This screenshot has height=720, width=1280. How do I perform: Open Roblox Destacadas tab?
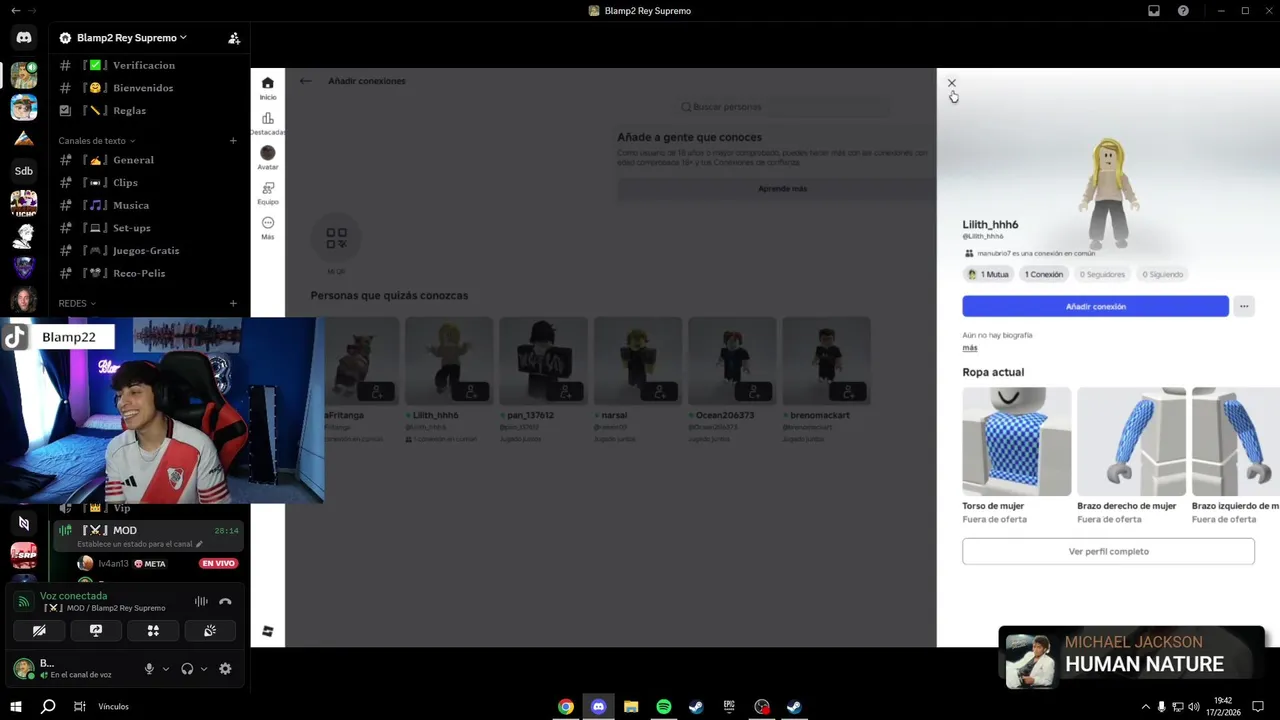click(x=267, y=124)
